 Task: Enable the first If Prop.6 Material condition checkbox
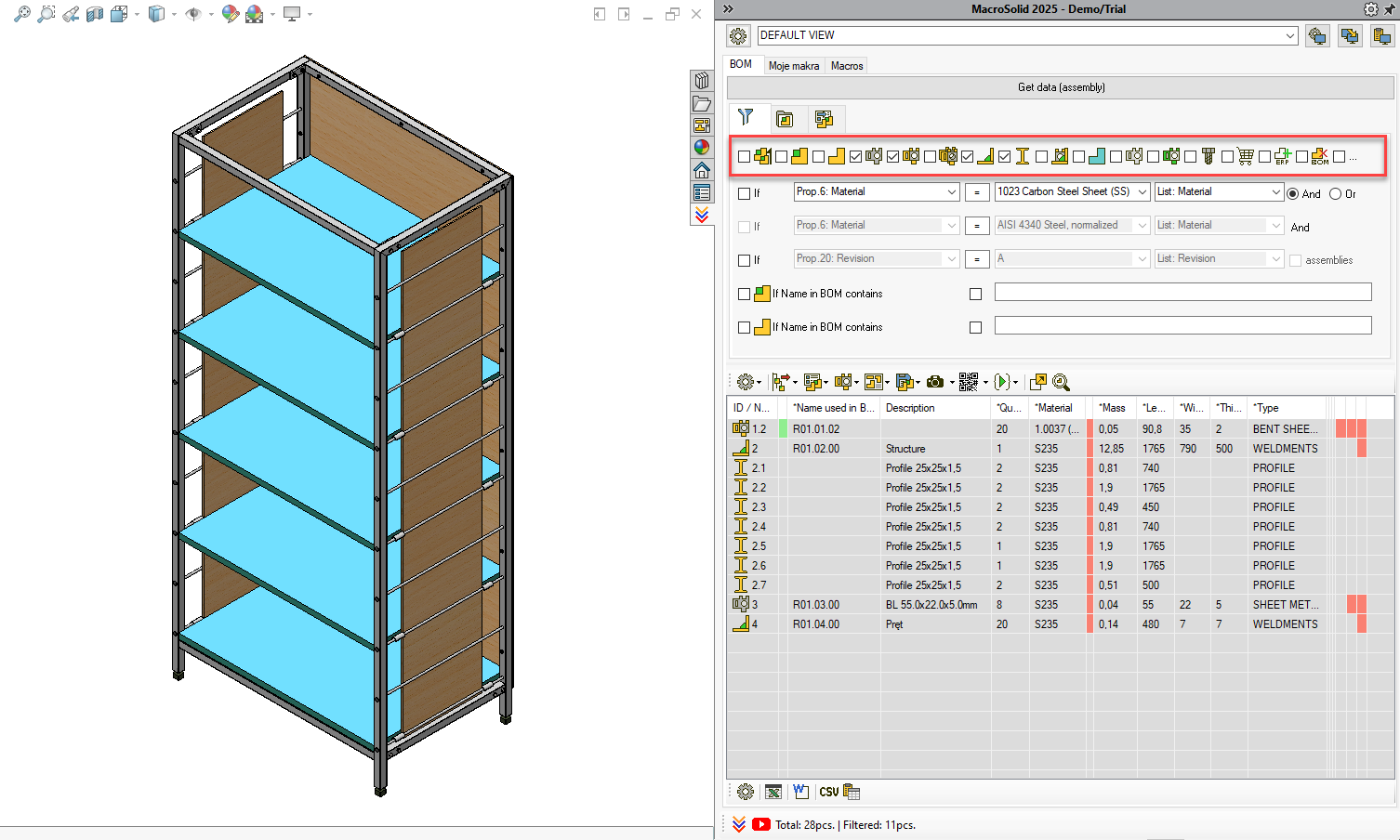(x=744, y=193)
